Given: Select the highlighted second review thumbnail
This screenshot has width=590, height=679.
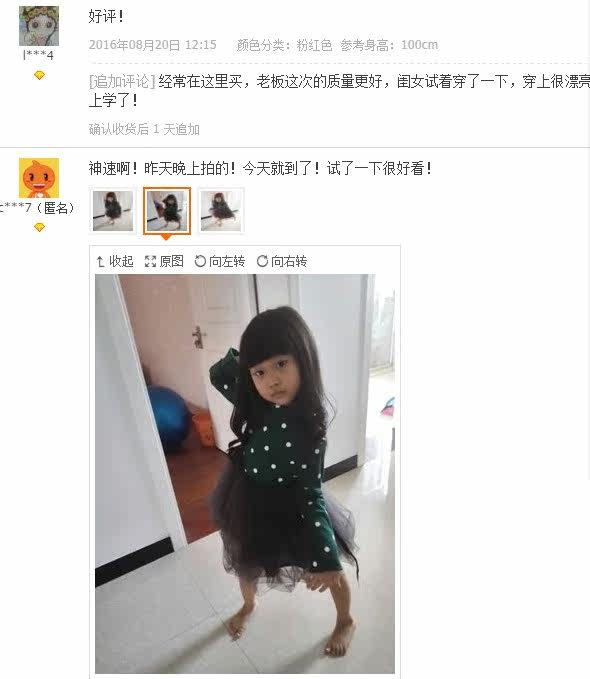Looking at the screenshot, I should tap(167, 211).
